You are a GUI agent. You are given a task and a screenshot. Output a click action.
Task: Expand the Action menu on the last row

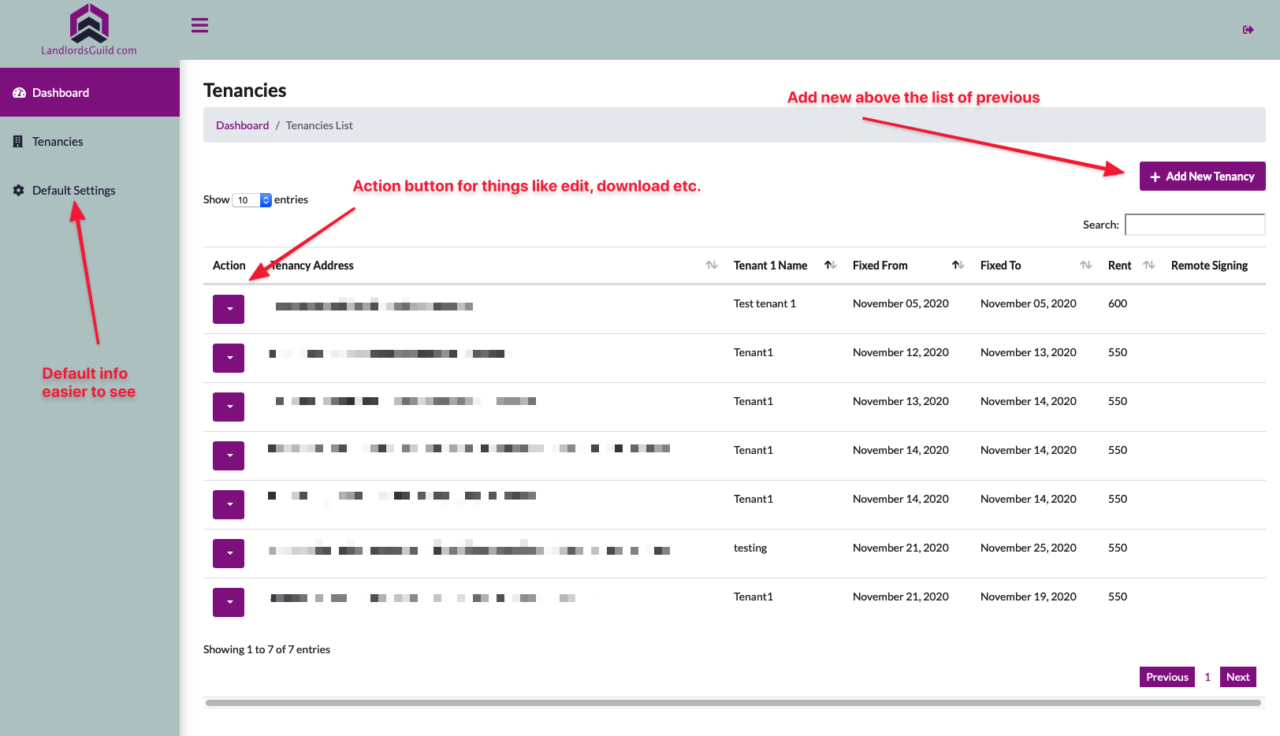[x=228, y=602]
